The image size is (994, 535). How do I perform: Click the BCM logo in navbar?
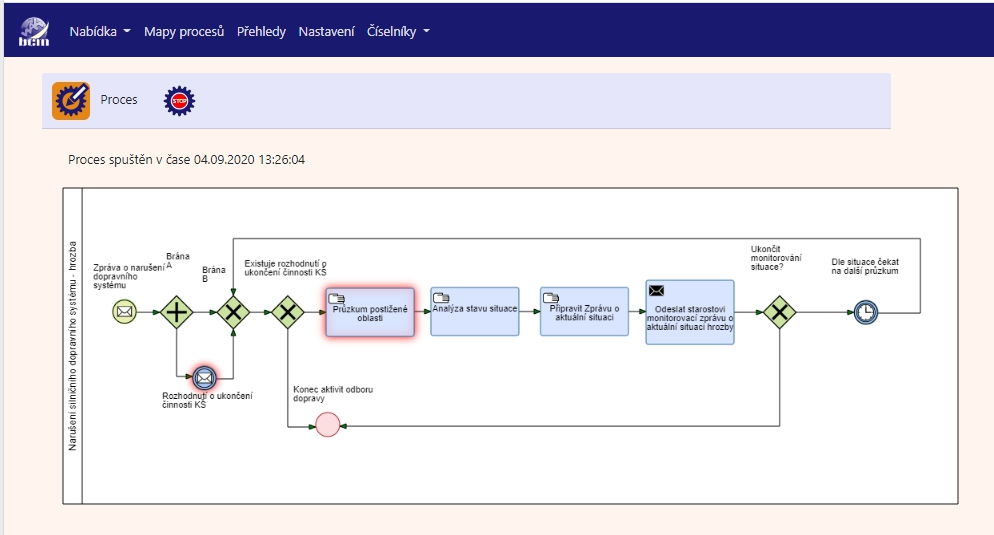tap(33, 32)
